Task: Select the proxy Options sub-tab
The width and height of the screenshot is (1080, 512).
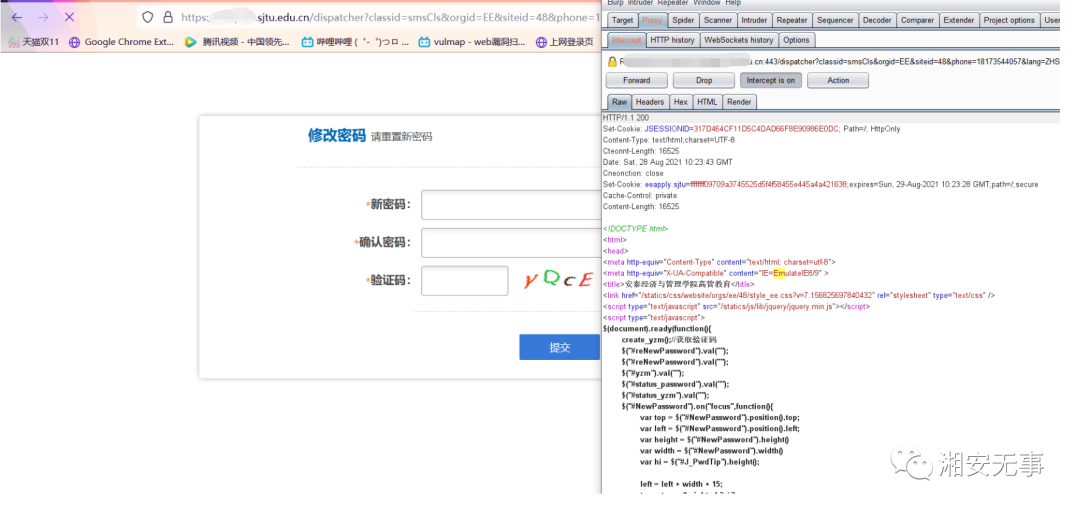Action: (x=796, y=40)
